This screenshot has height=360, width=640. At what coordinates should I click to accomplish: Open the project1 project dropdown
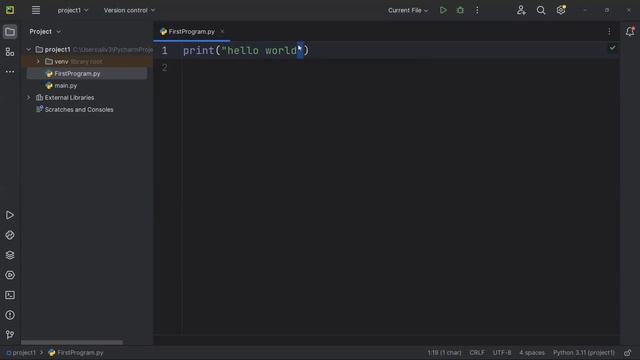pyautogui.click(x=73, y=10)
